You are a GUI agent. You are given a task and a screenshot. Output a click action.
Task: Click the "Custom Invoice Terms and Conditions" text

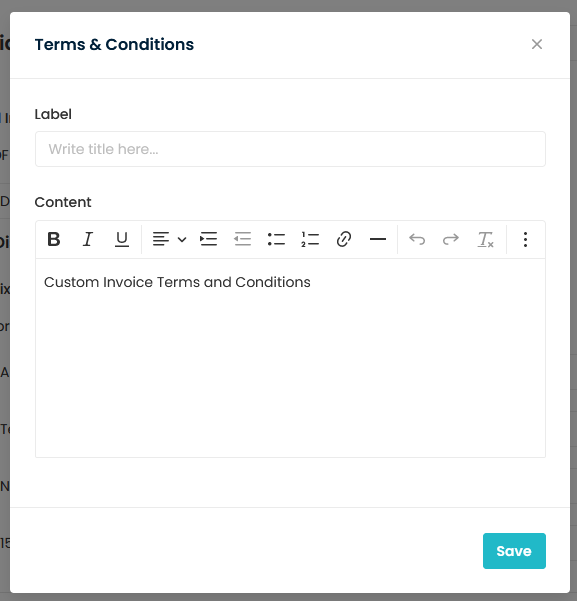(x=177, y=282)
